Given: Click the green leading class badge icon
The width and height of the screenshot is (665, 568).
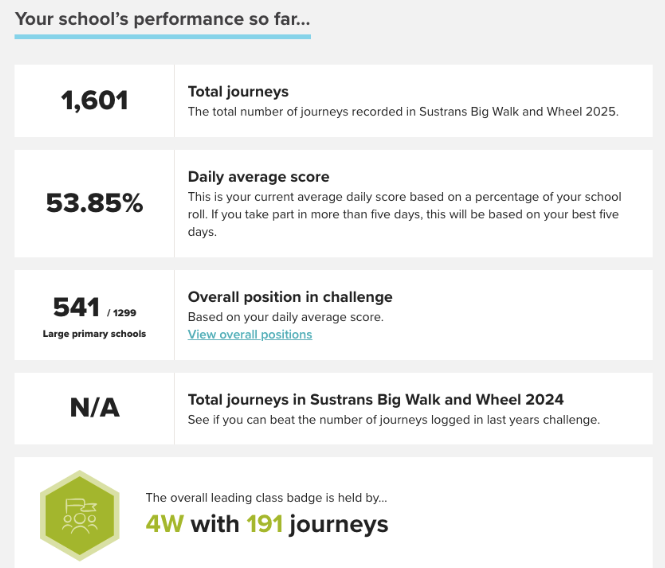Looking at the screenshot, I should tap(80, 515).
